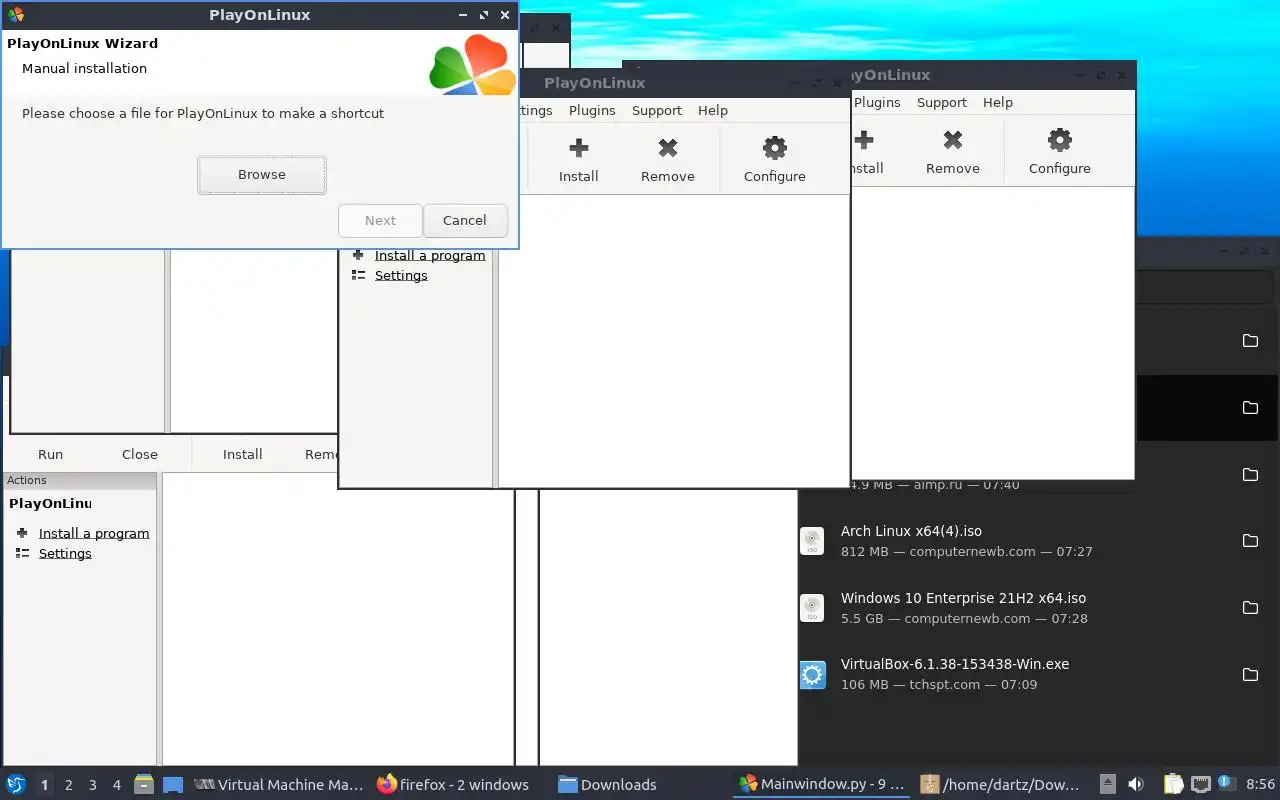This screenshot has width=1280, height=800.
Task: Click the greyed Next button in wizard
Action: [x=380, y=221]
